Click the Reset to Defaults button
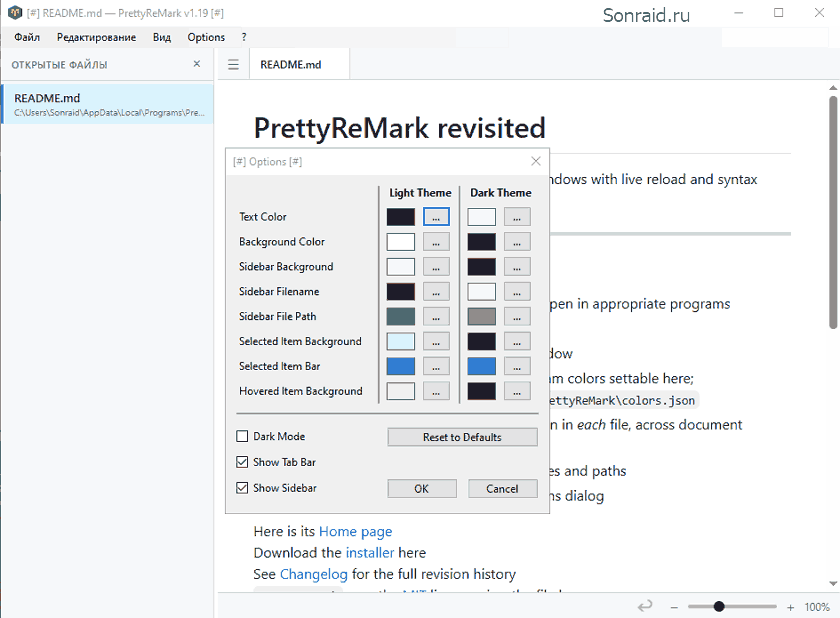This screenshot has width=840, height=618. pos(462,437)
